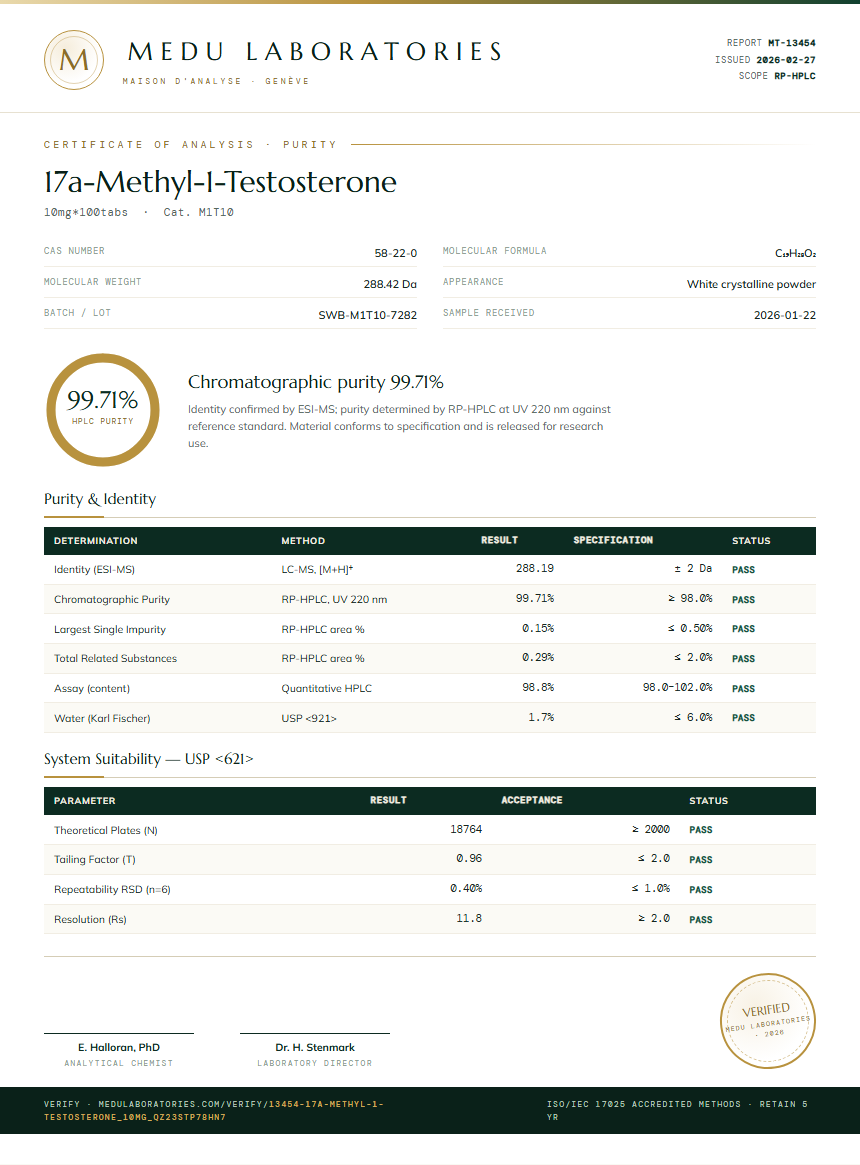Select the Water Karl Fischer result 1.7%
Image resolution: width=860 pixels, height=1165 pixels.
540,717
